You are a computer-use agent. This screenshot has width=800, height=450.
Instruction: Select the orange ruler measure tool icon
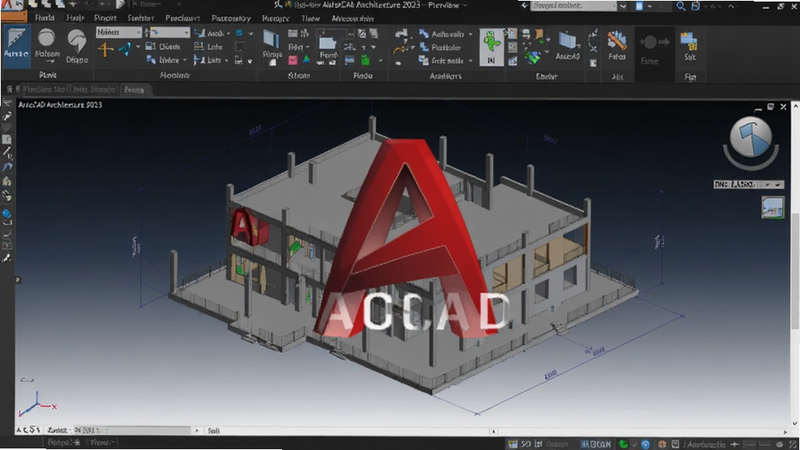tap(617, 39)
